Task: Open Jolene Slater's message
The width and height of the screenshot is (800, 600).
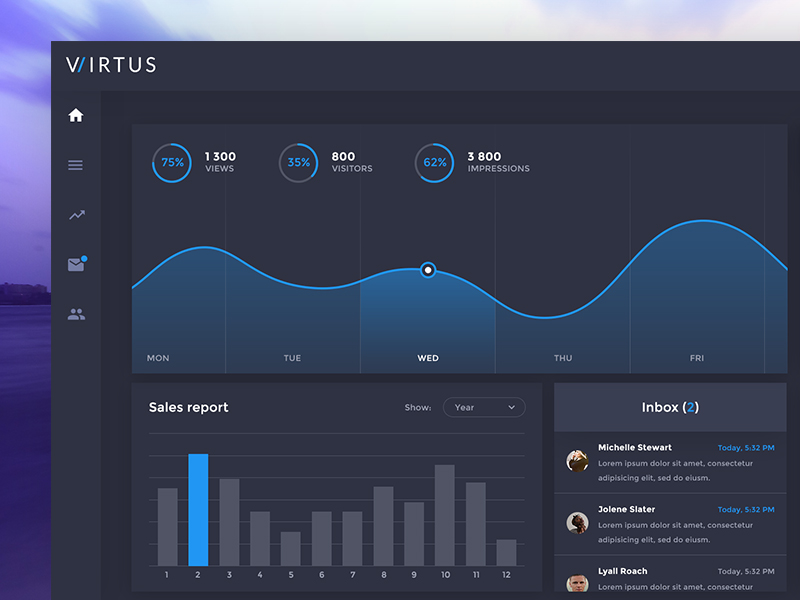Action: point(670,524)
